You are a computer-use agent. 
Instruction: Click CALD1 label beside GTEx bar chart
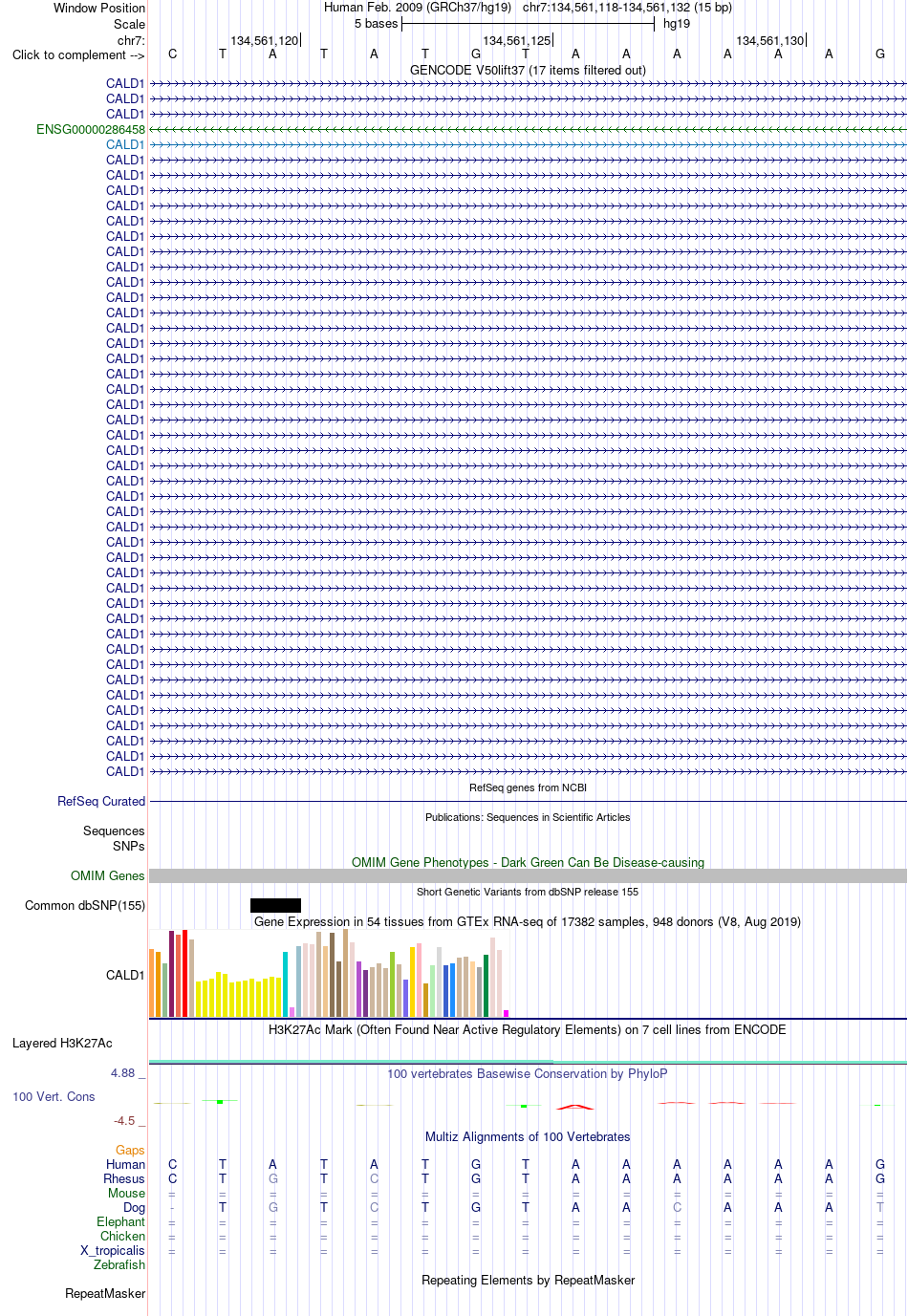125,975
